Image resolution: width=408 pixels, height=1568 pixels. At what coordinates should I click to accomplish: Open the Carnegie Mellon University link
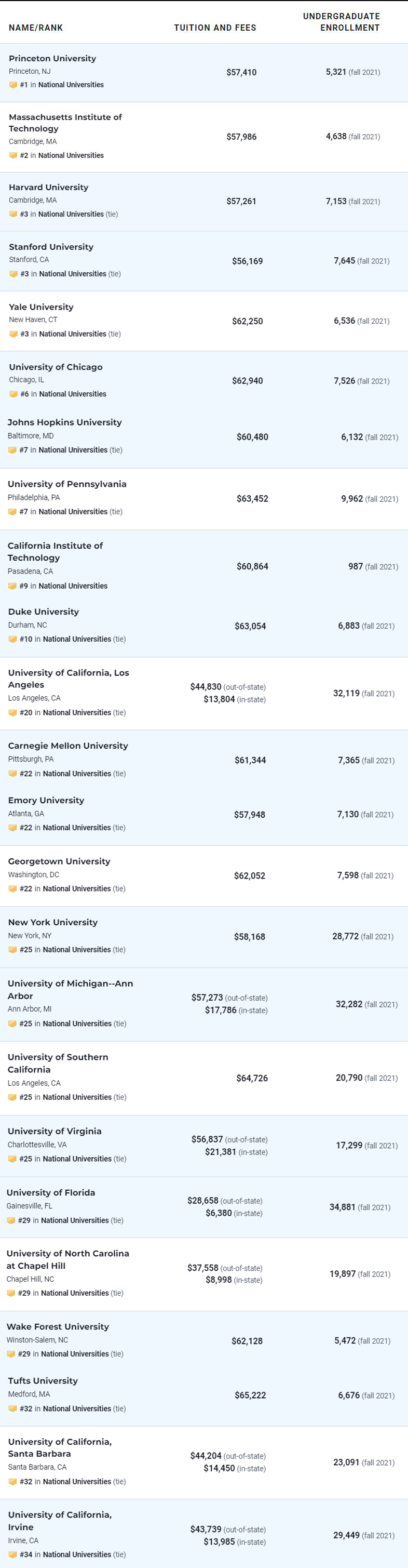coord(68,746)
